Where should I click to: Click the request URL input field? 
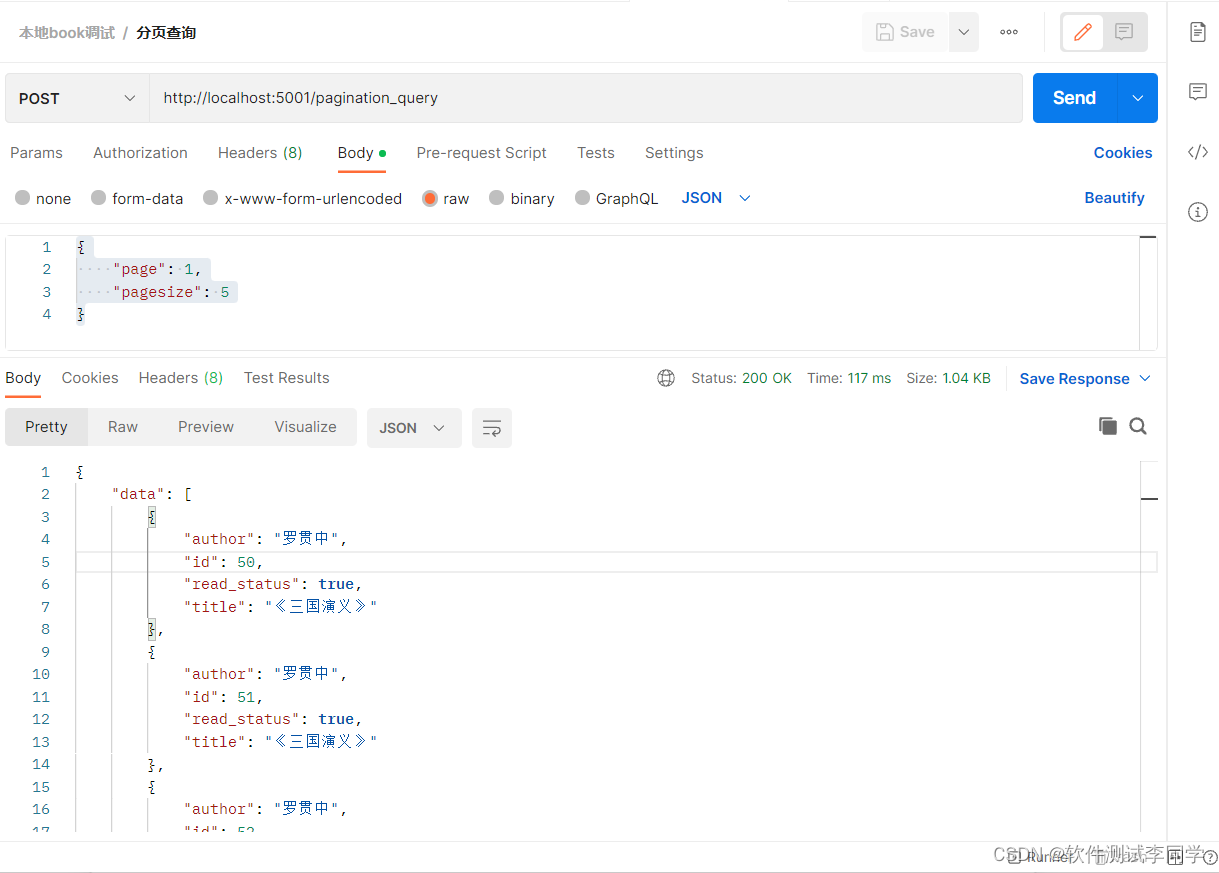tap(586, 98)
